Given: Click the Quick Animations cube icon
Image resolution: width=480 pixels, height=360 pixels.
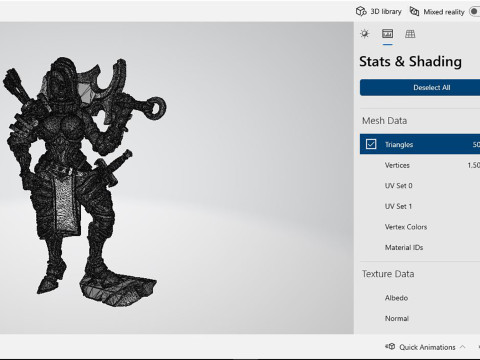Looking at the screenshot, I should pos(390,347).
